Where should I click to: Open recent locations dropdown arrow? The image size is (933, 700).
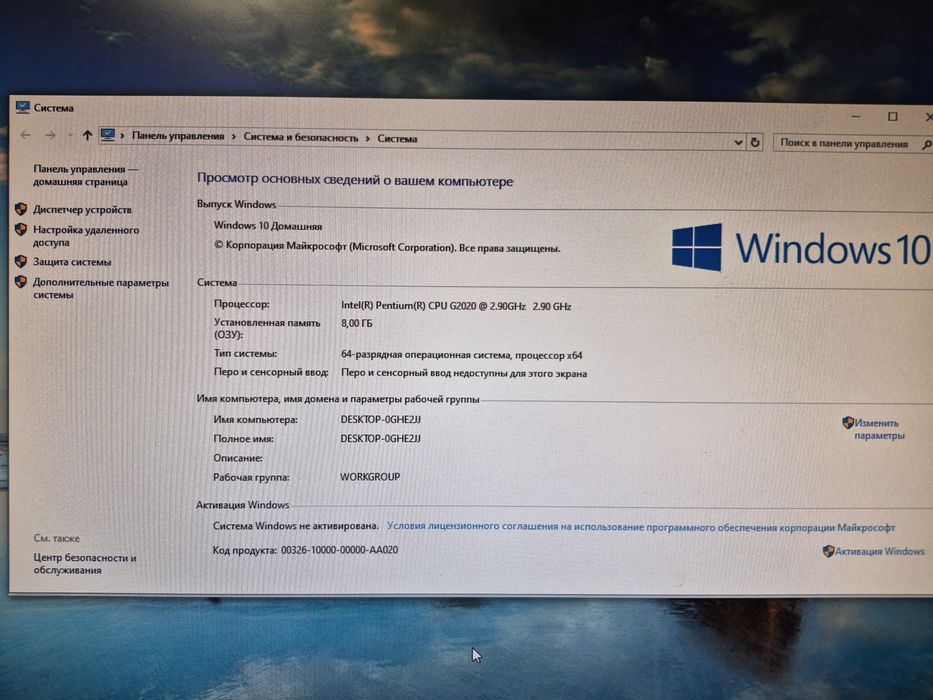point(70,135)
